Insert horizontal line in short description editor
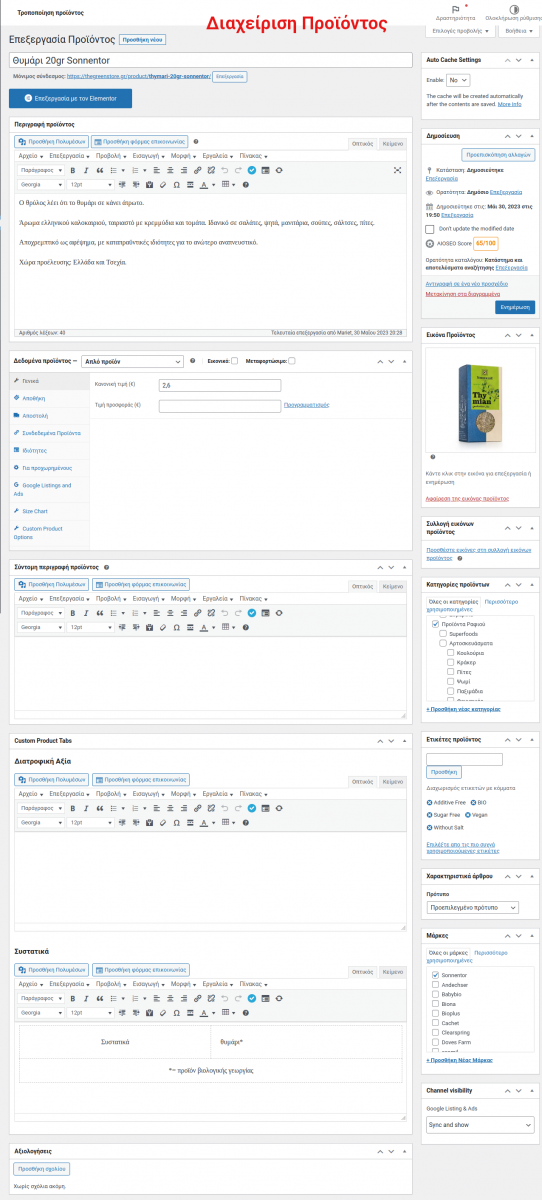542x1200 pixels. click(x=190, y=626)
